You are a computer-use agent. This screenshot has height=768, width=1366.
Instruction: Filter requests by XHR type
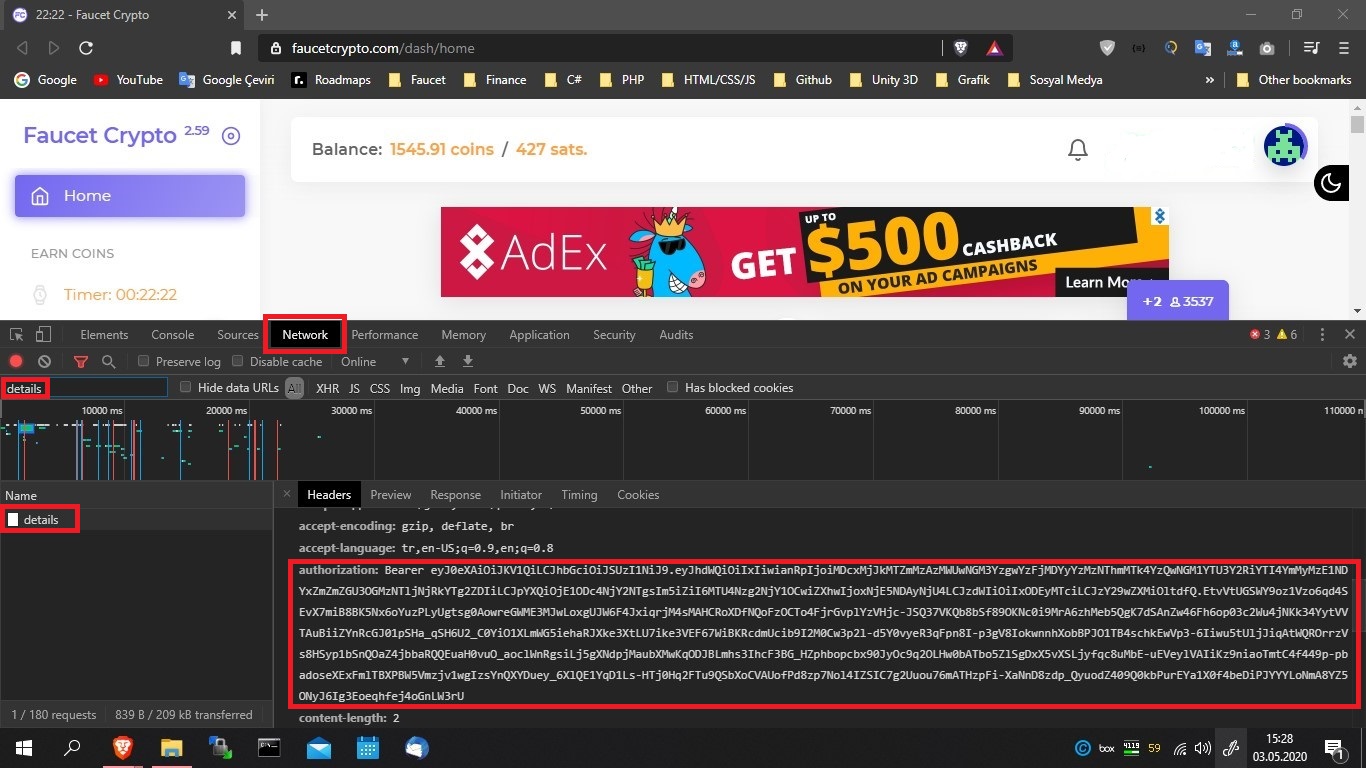click(327, 388)
